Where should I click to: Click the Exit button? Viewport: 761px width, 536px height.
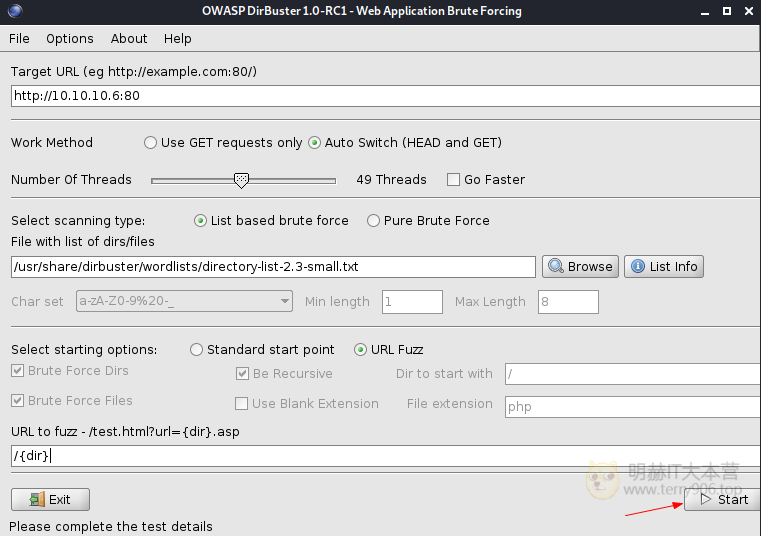point(50,500)
